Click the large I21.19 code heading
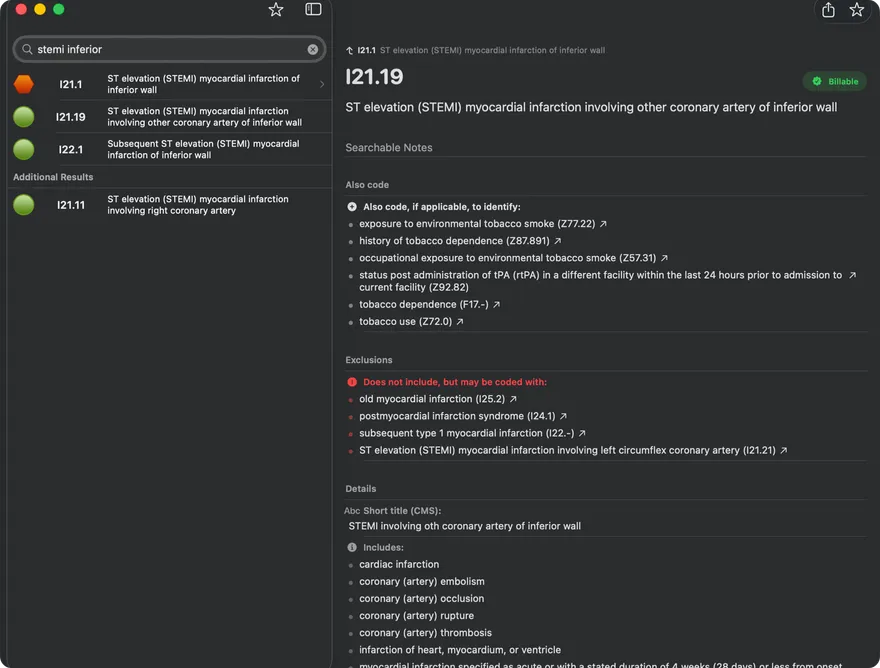 point(374,77)
